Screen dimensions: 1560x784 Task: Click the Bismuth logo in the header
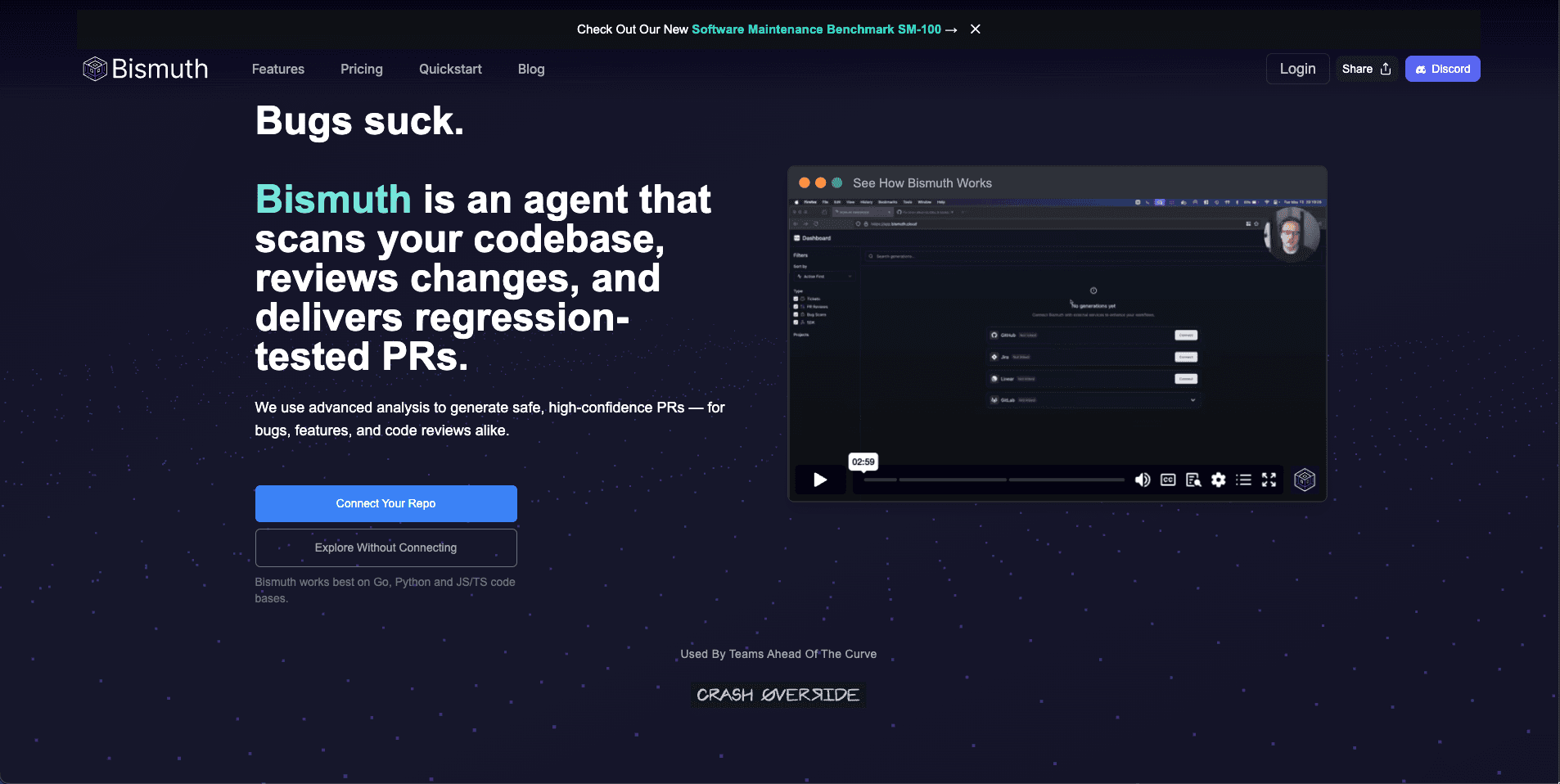(146, 69)
